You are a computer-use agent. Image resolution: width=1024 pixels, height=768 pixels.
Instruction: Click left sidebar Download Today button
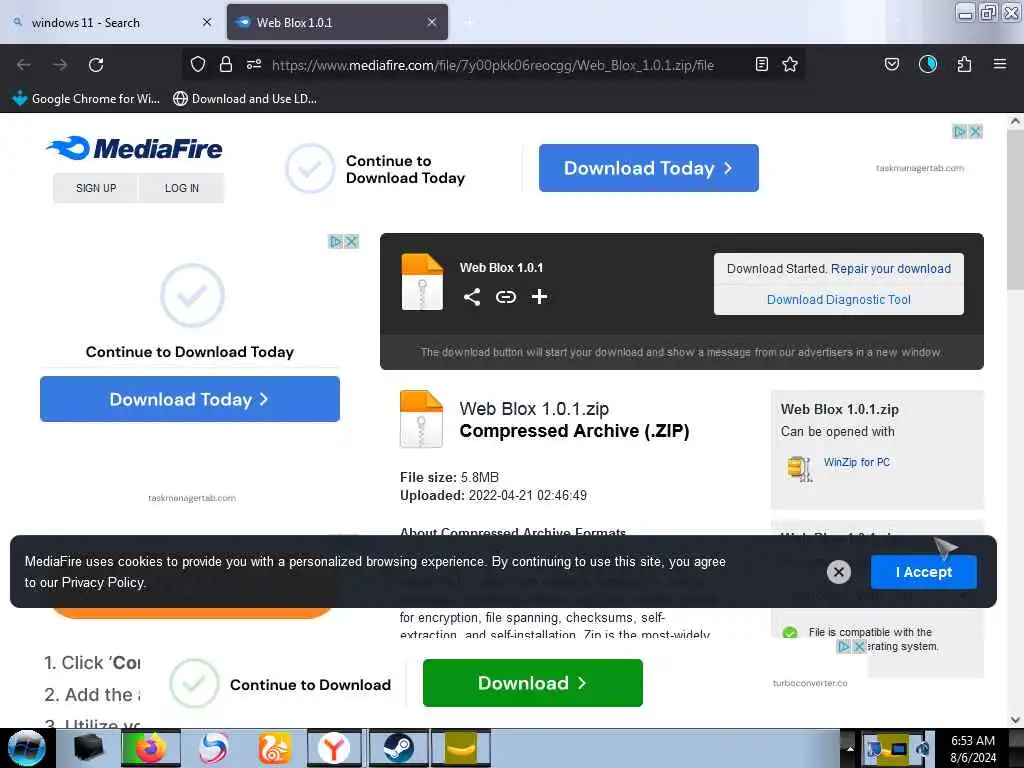(189, 399)
